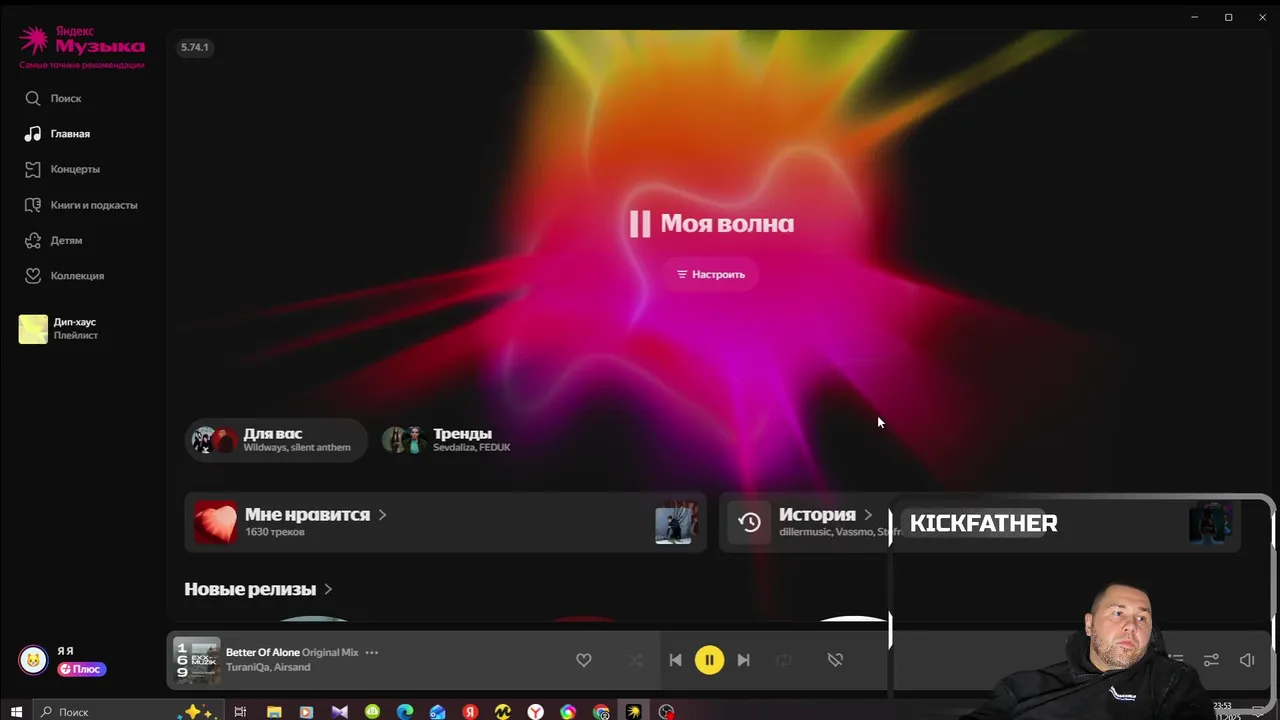Open the red Яндекс icon on taskbar
Image resolution: width=1280 pixels, height=720 pixels.
click(x=470, y=712)
